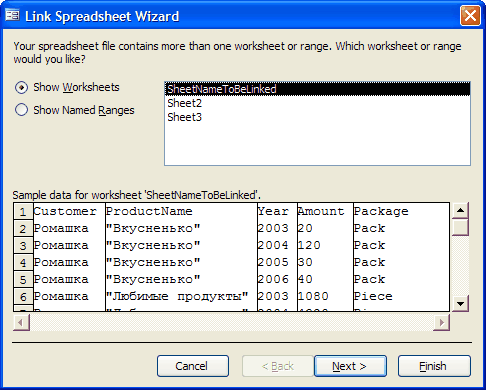Choose Sheet2 from the worksheet list

(x=317, y=103)
